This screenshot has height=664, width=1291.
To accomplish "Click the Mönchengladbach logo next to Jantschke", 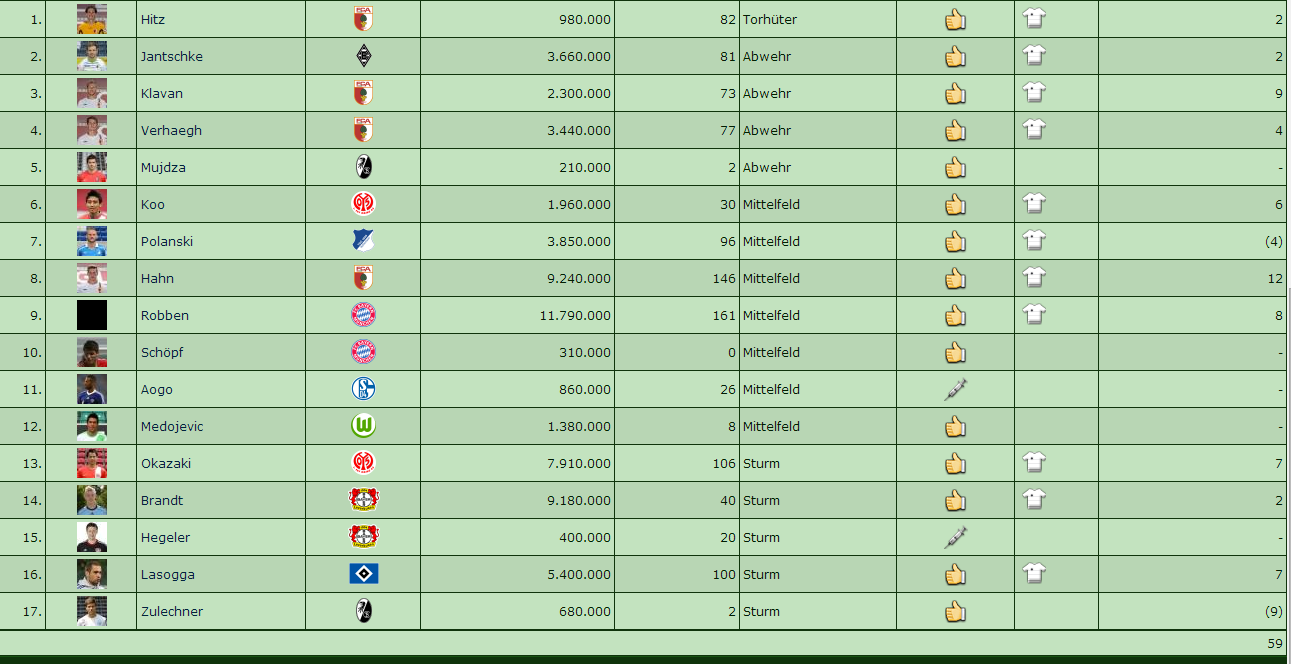I will point(363,56).
